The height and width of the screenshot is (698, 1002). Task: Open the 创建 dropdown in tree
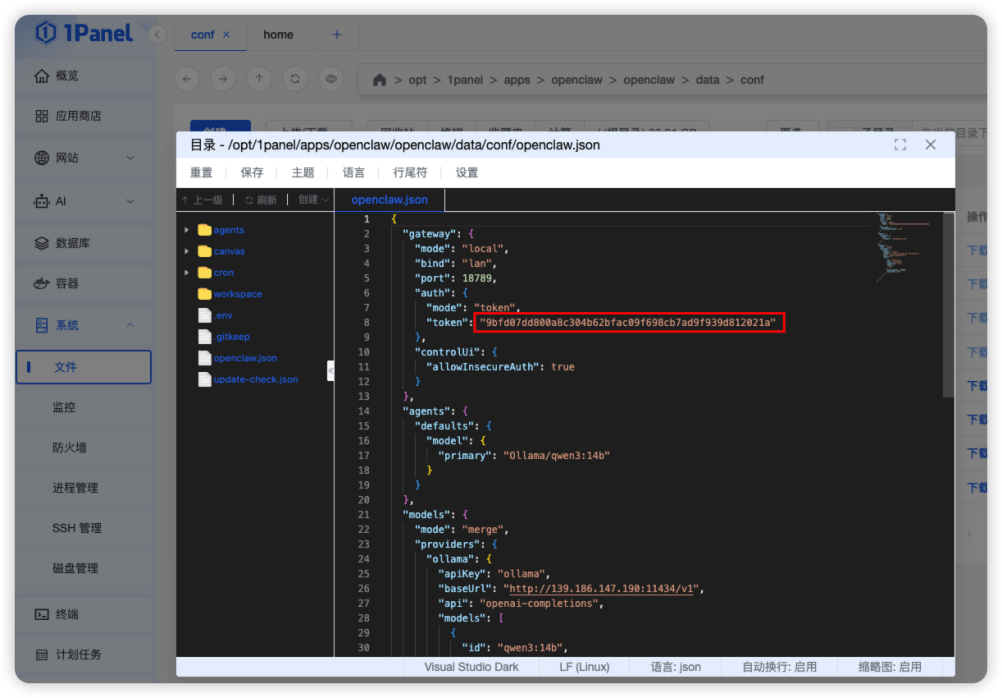pyautogui.click(x=314, y=200)
